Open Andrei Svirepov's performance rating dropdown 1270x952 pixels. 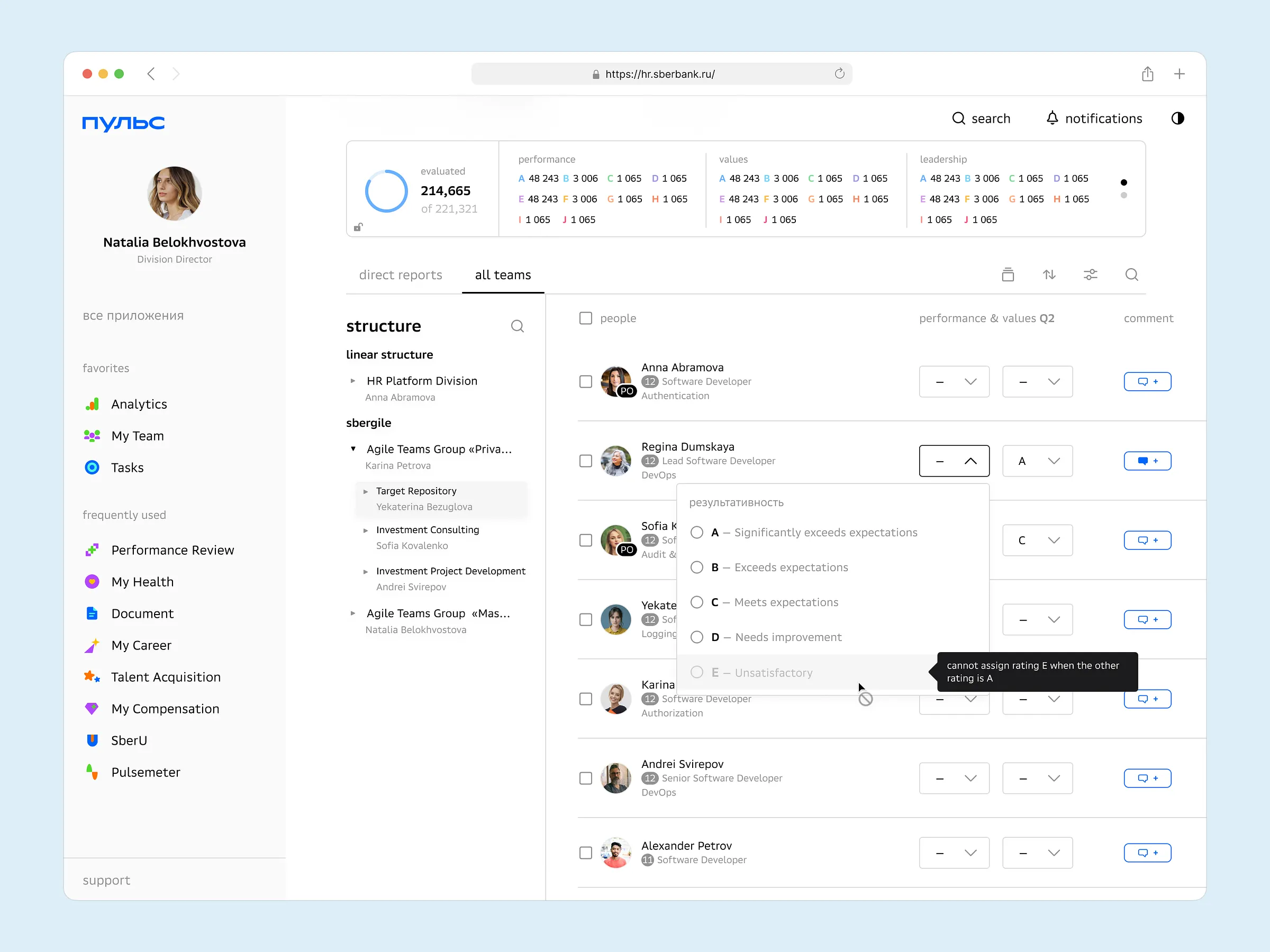(954, 778)
